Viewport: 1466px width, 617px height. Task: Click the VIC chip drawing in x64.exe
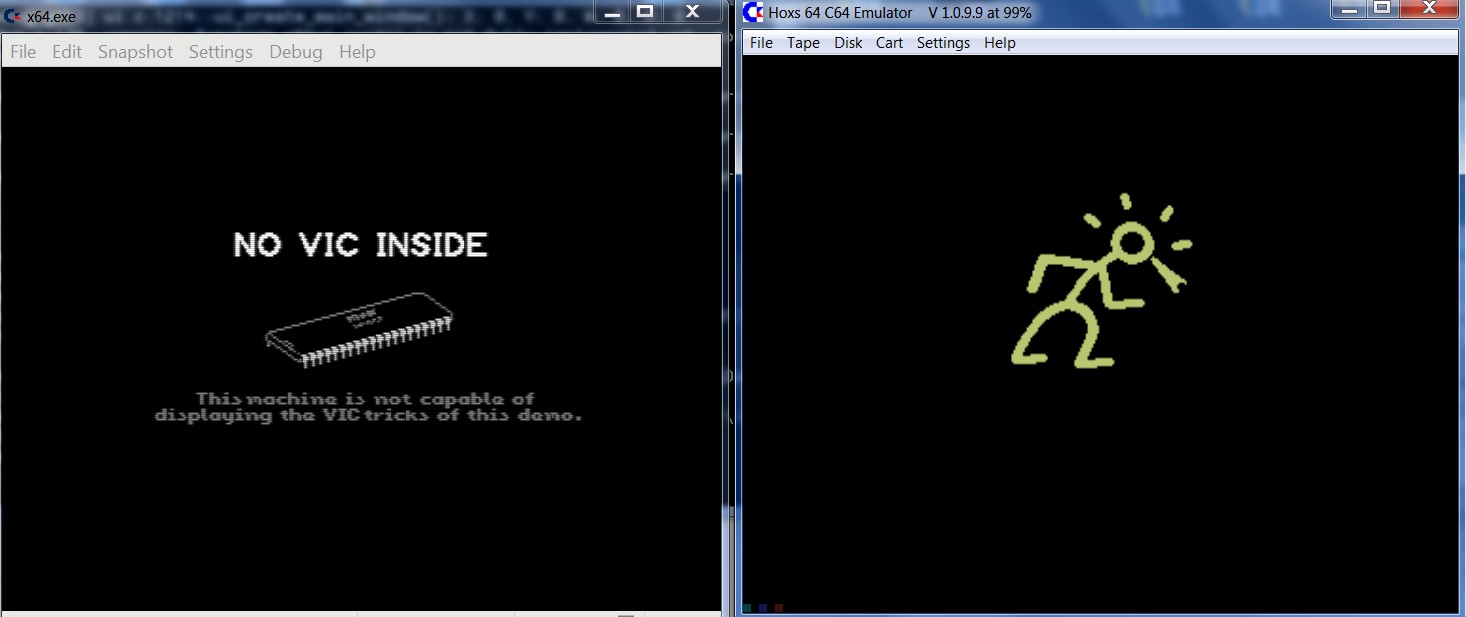tap(359, 328)
